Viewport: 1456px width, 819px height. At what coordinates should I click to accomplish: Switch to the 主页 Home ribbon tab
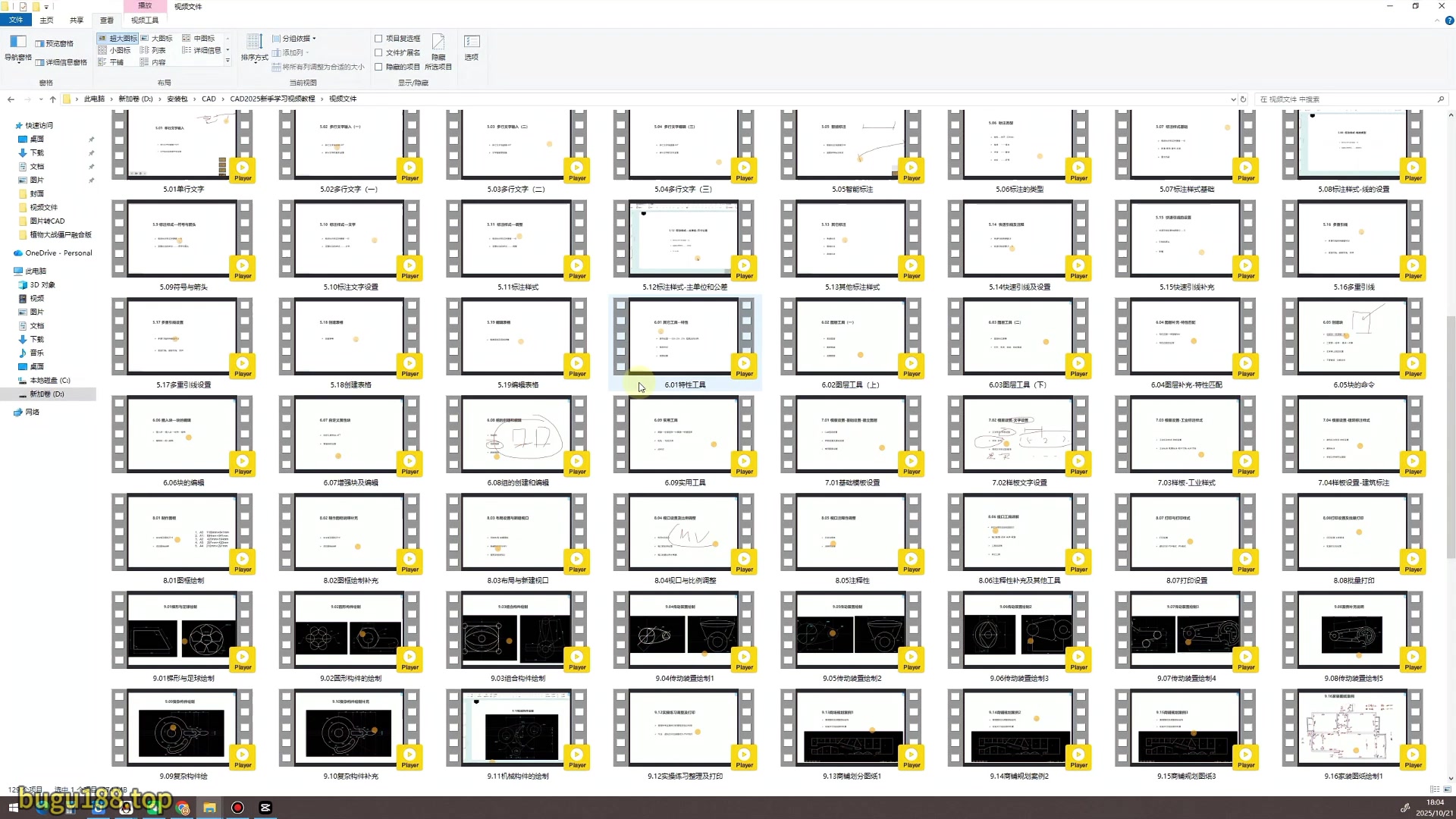[x=46, y=20]
